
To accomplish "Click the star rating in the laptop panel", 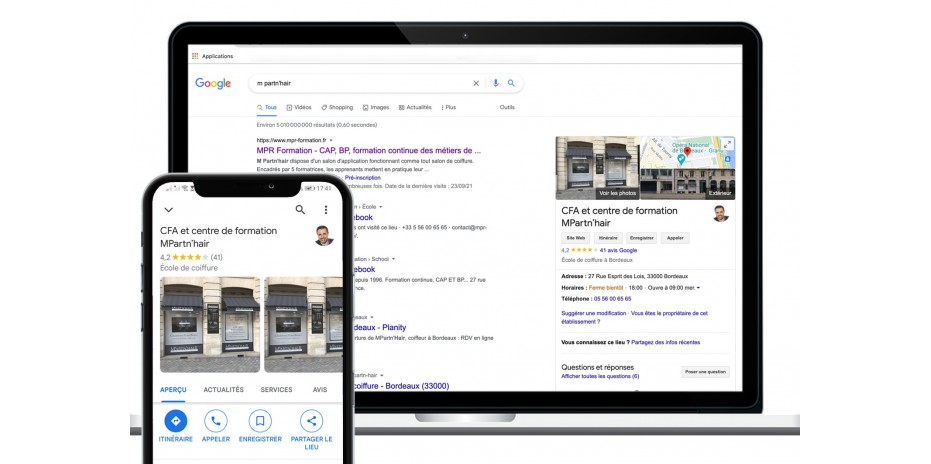I will pos(584,251).
